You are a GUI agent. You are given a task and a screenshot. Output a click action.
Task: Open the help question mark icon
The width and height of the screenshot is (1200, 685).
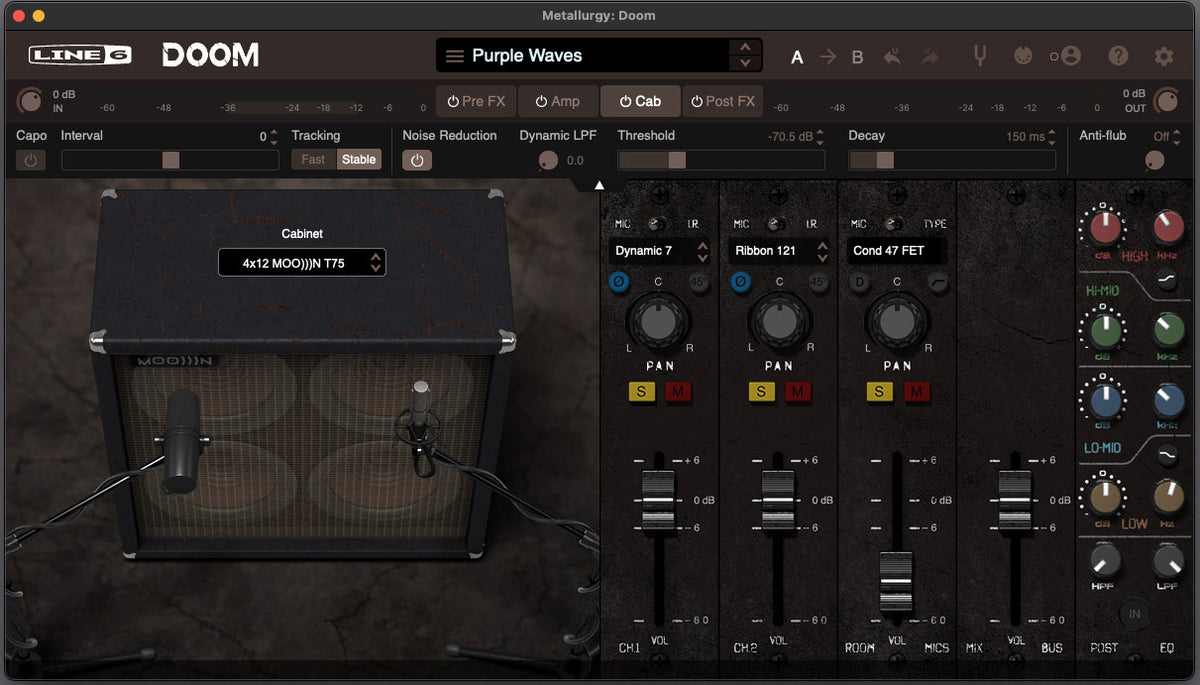pyautogui.click(x=1118, y=56)
